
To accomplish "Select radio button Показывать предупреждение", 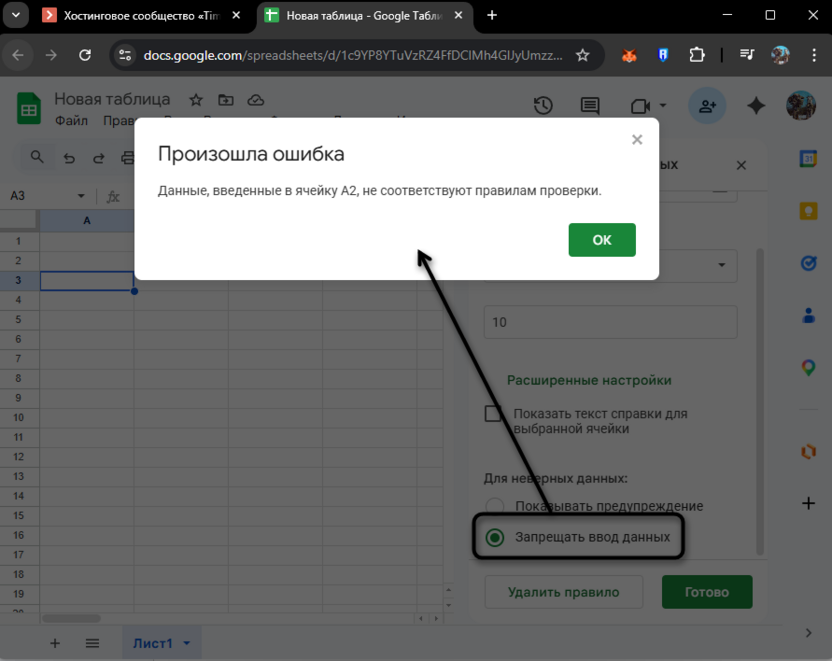I will pyautogui.click(x=494, y=506).
